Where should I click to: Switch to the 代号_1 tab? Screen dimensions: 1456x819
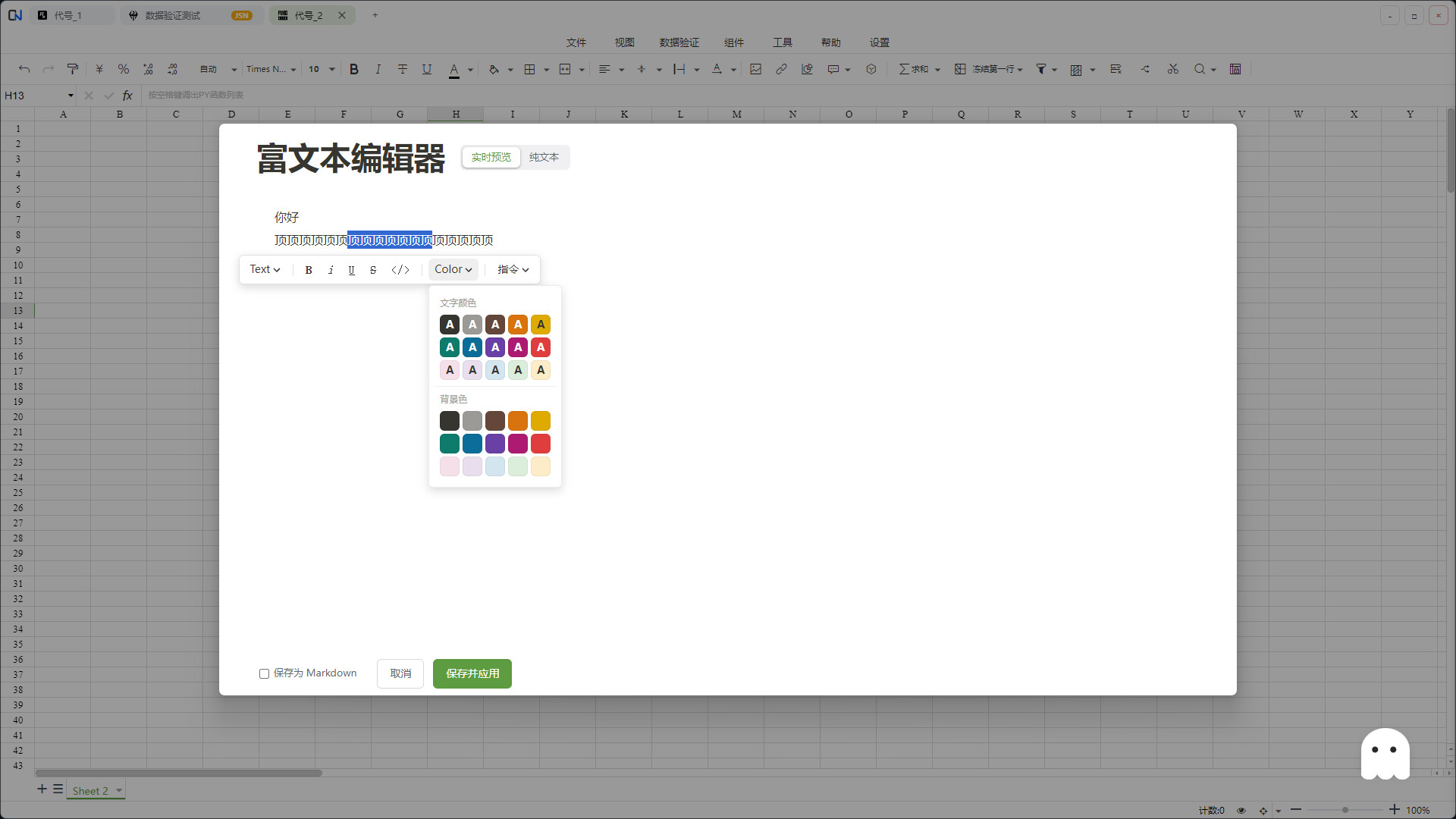click(x=72, y=15)
